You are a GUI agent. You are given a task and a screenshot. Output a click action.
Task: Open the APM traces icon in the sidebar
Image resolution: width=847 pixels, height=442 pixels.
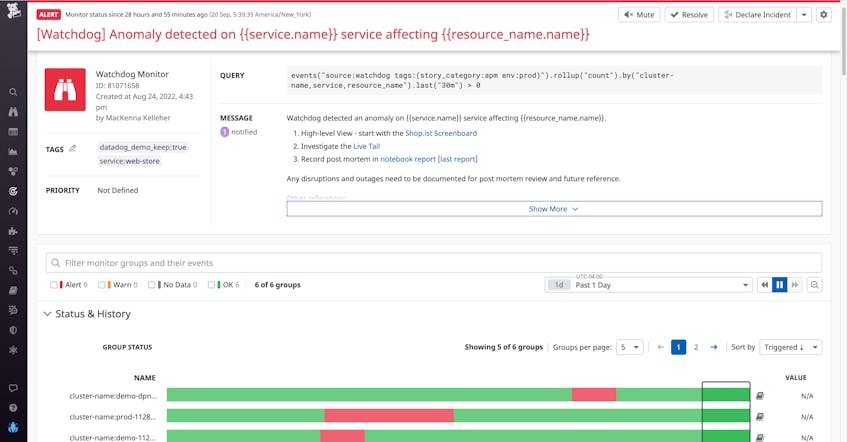(13, 251)
